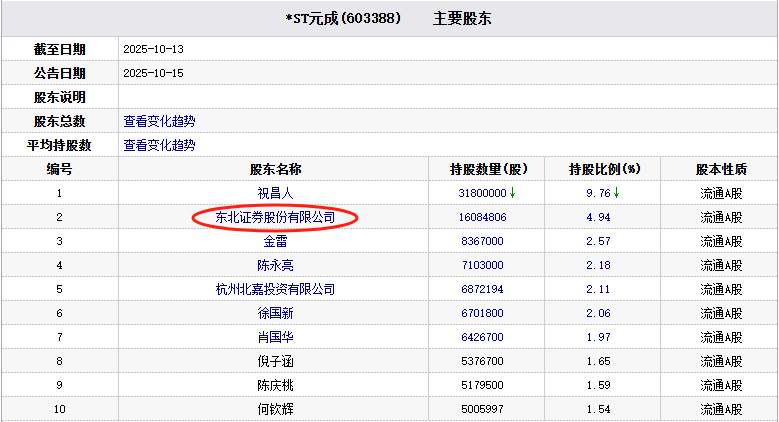Open 杭州北嘉投资有限公司 shareholder link
Image resolution: width=779 pixels, height=422 pixels.
pyautogui.click(x=275, y=289)
